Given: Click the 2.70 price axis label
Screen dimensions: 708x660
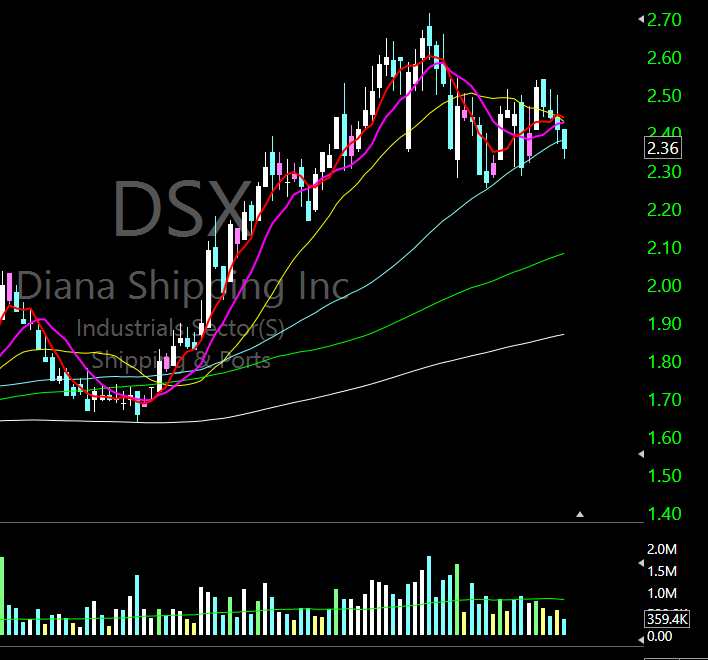Looking at the screenshot, I should pos(664,20).
